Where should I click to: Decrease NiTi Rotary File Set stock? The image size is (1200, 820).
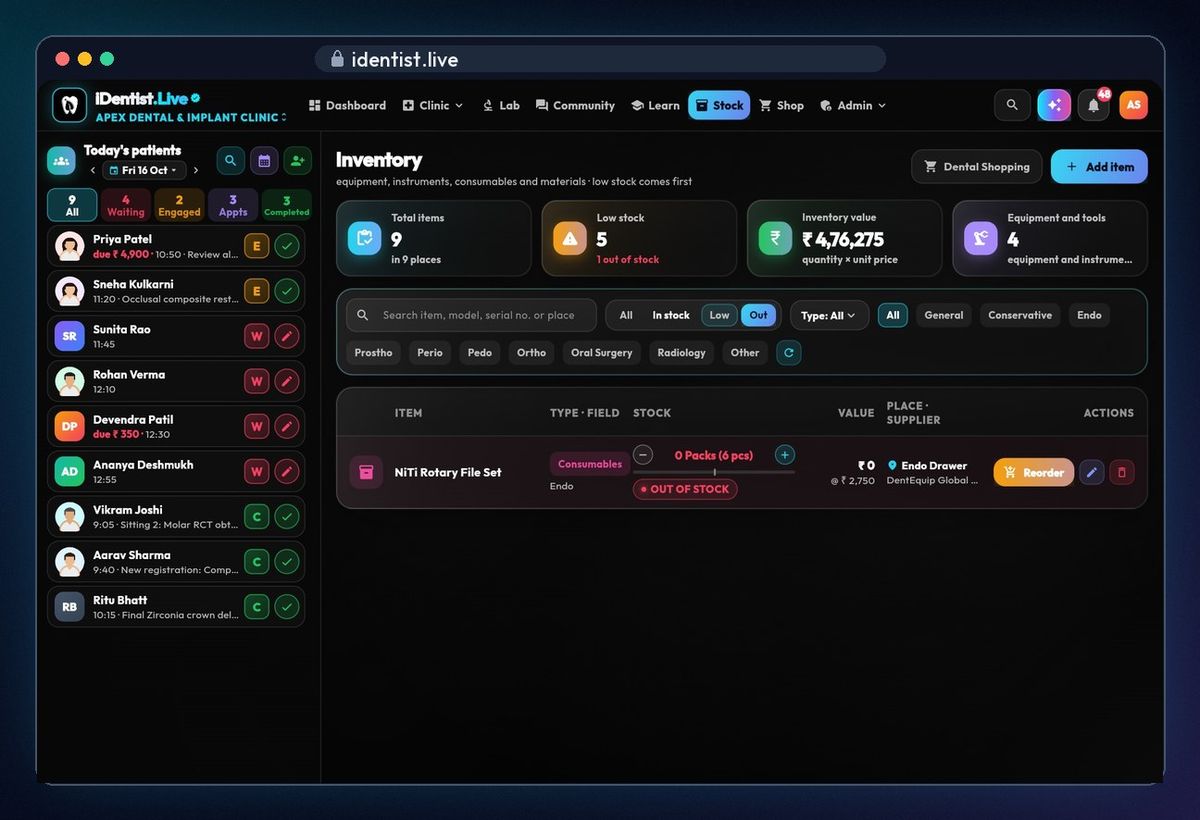click(x=643, y=455)
